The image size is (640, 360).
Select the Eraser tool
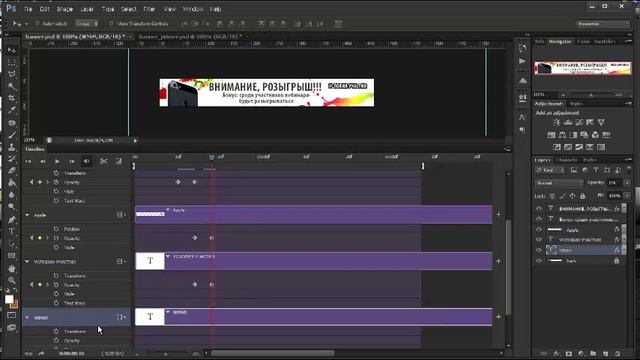coord(12,171)
